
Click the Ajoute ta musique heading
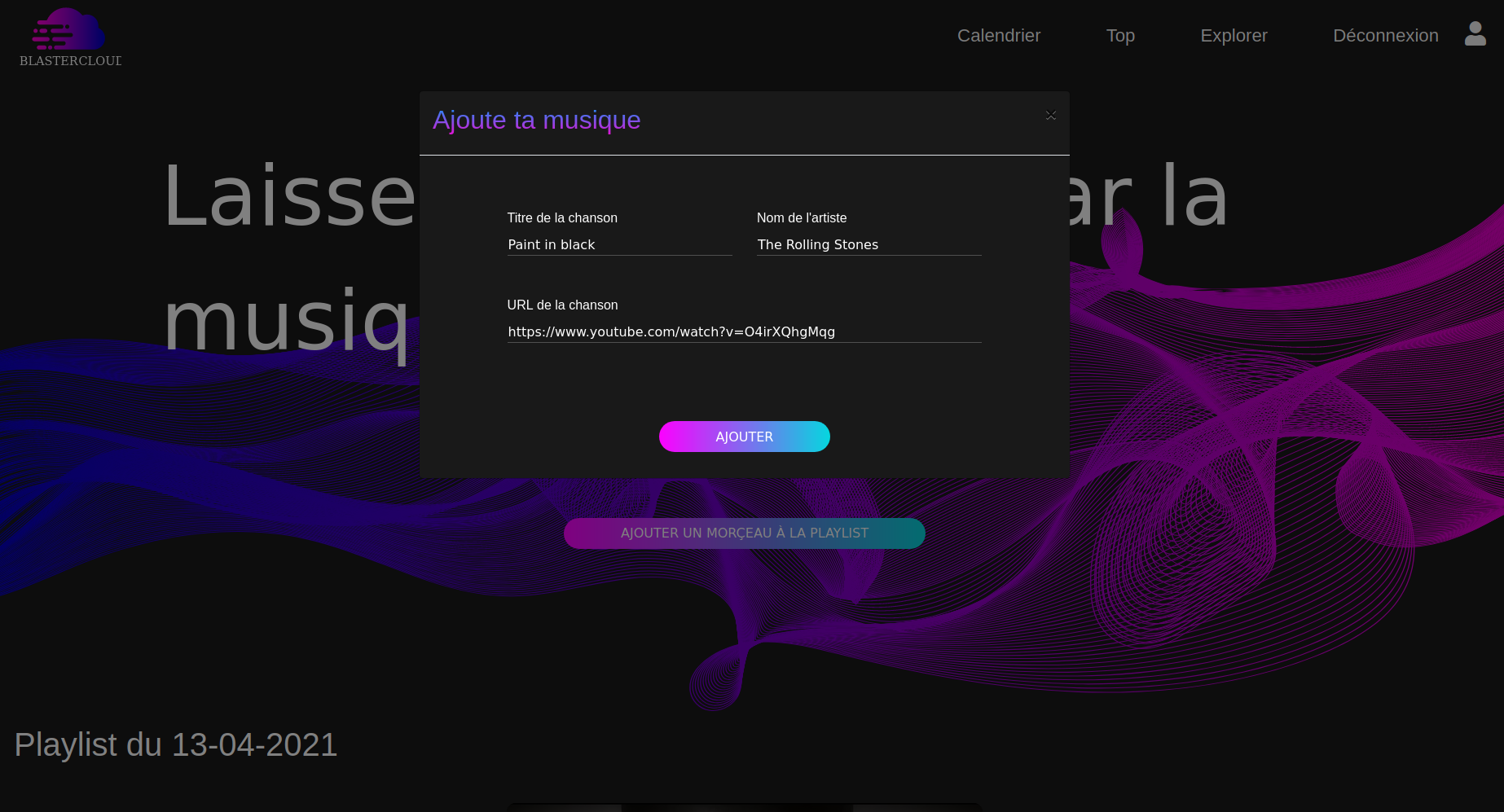pyautogui.click(x=536, y=121)
